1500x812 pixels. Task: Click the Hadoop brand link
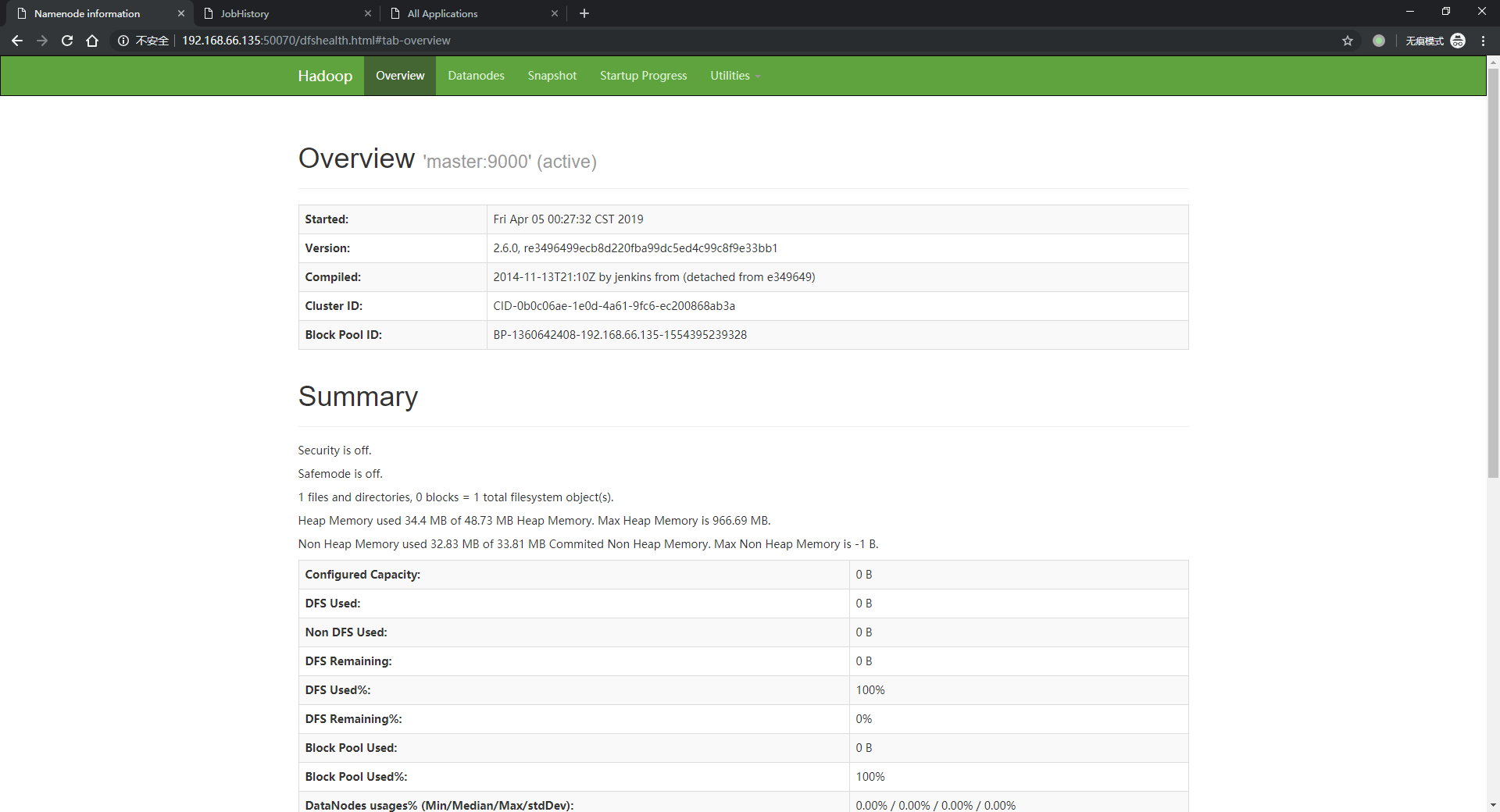(x=325, y=76)
